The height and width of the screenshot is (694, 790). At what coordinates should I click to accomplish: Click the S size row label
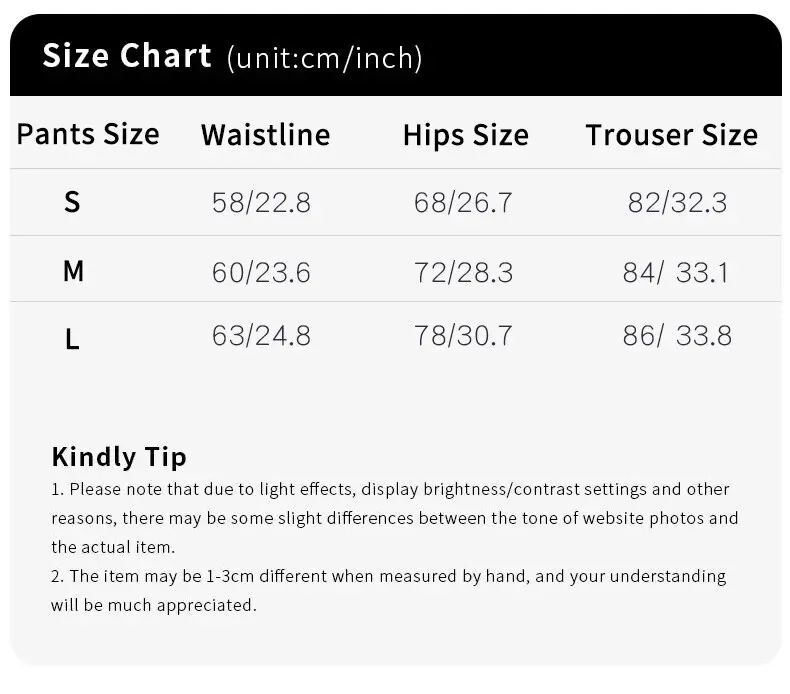tap(72, 202)
